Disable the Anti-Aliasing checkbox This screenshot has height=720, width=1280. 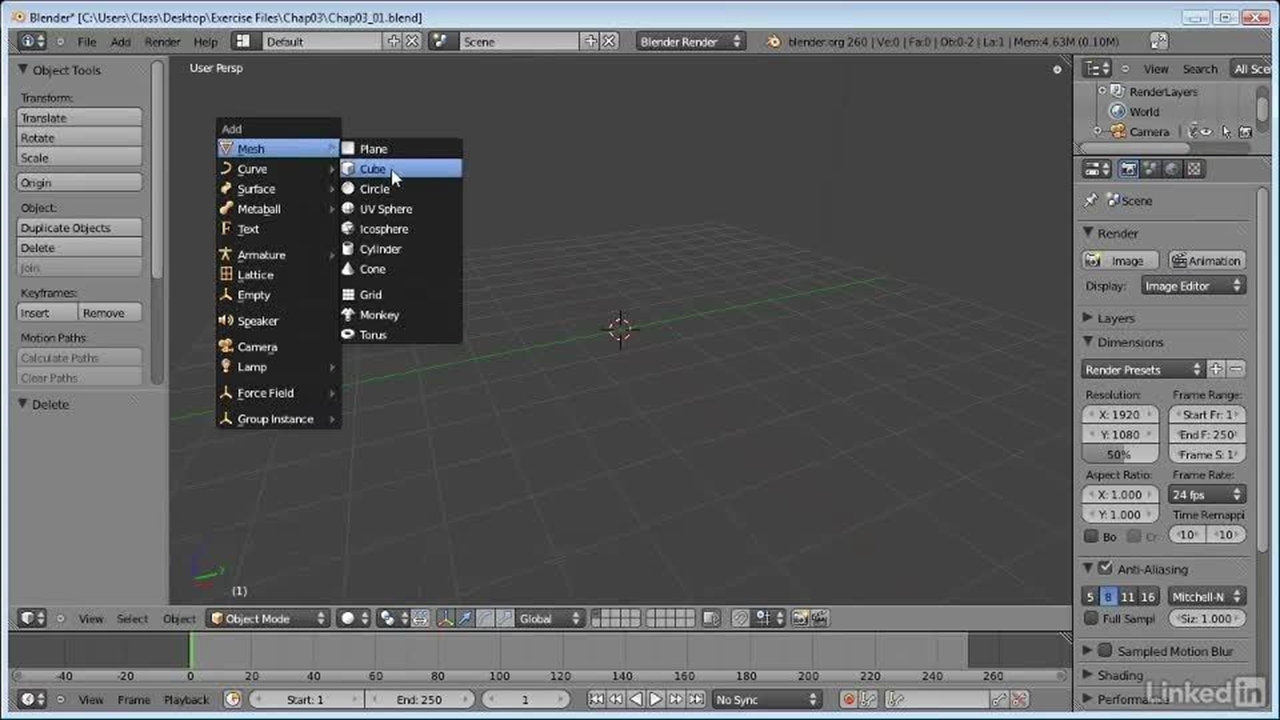point(1106,568)
